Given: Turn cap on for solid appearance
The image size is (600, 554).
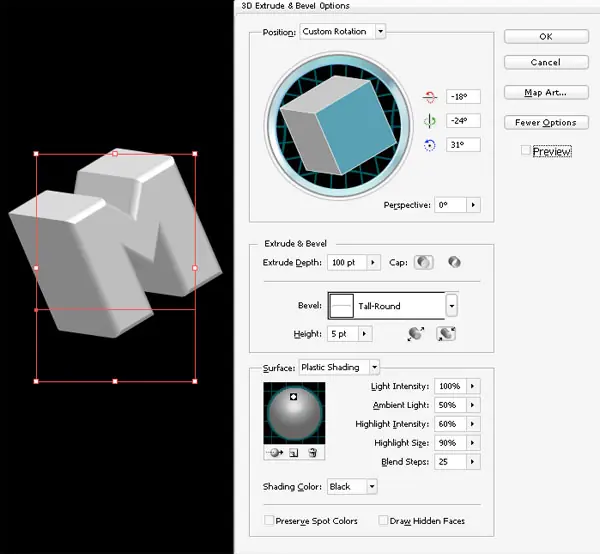Looking at the screenshot, I should (x=424, y=262).
